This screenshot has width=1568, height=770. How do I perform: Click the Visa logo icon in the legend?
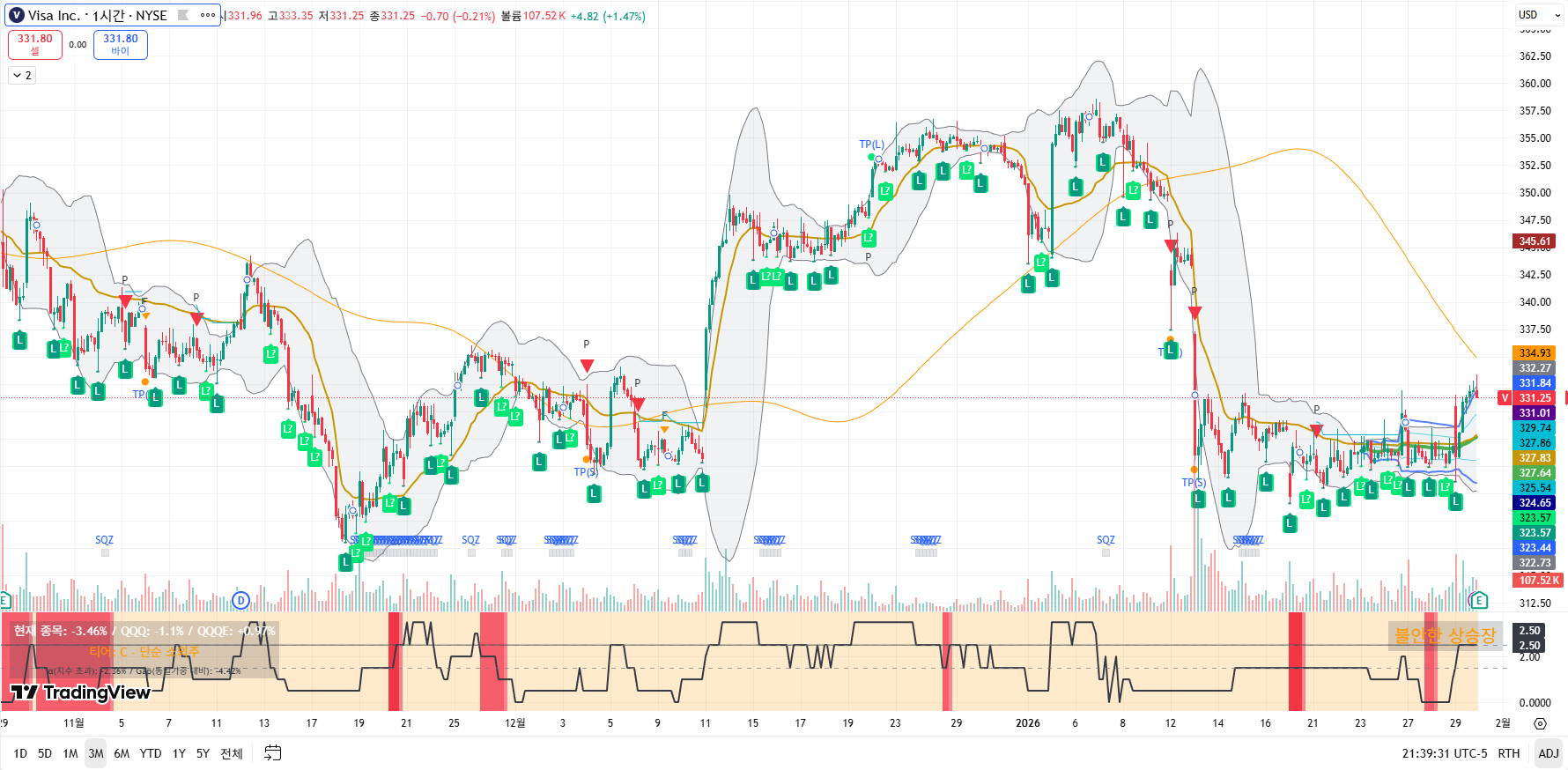point(16,16)
